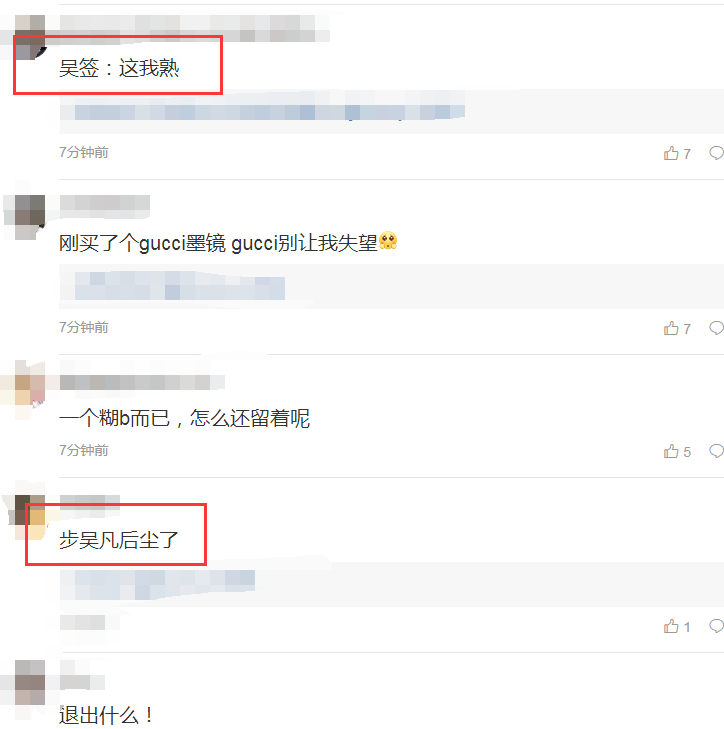
Task: Open reply bubble on gucci墨镜 comment
Action: [x=717, y=328]
